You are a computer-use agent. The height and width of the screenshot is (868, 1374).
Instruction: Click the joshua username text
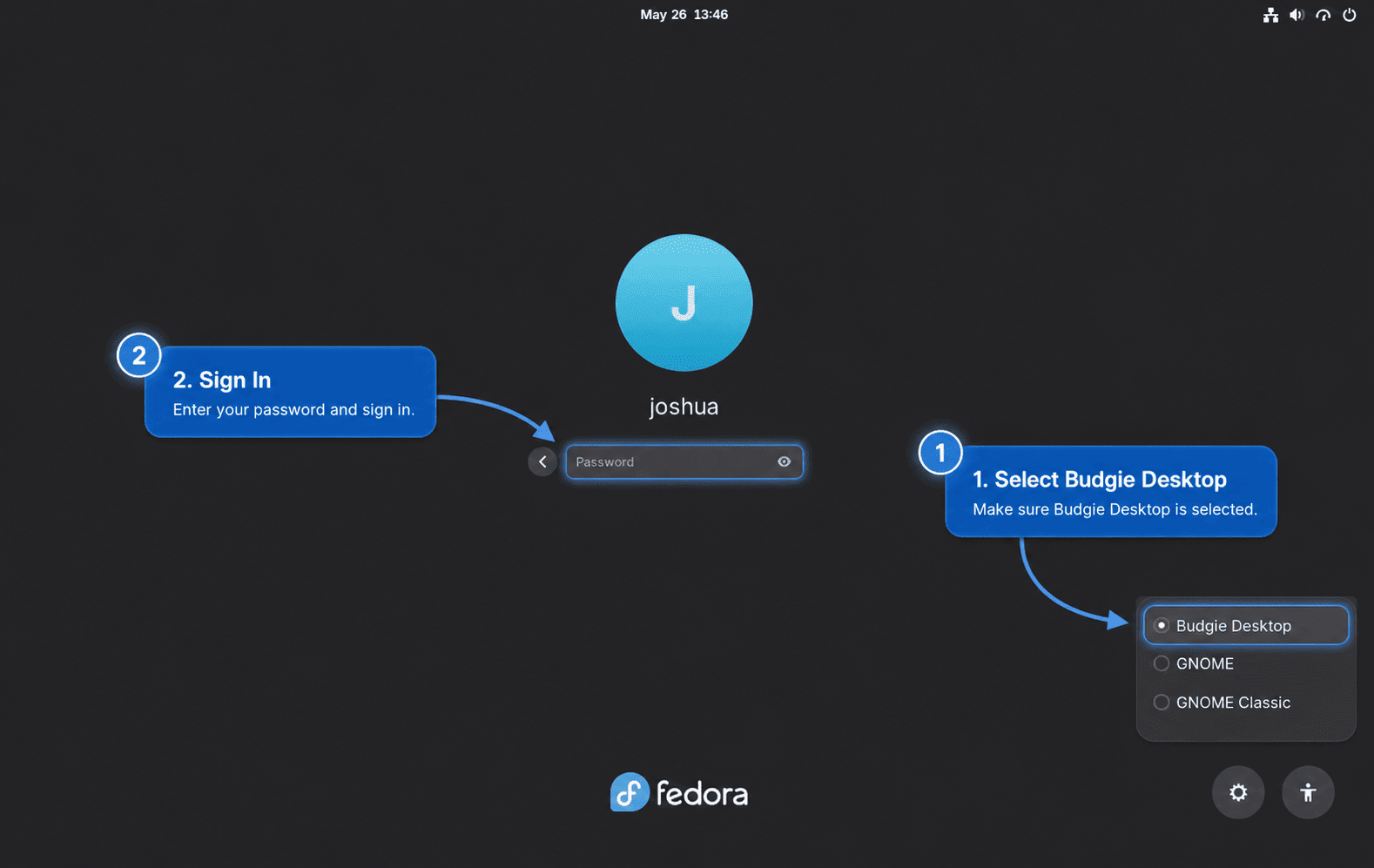pos(684,407)
